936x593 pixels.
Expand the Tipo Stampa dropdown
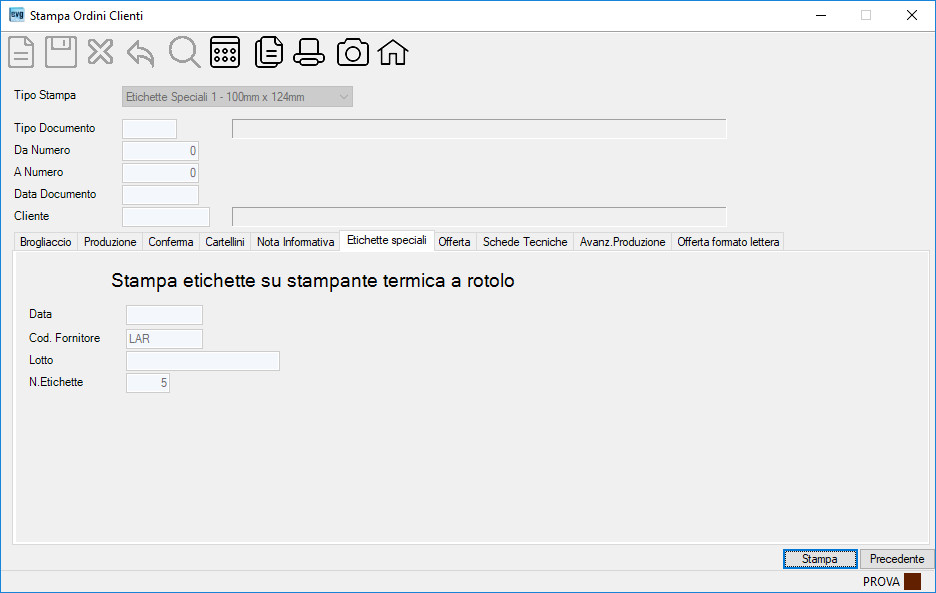(x=237, y=97)
